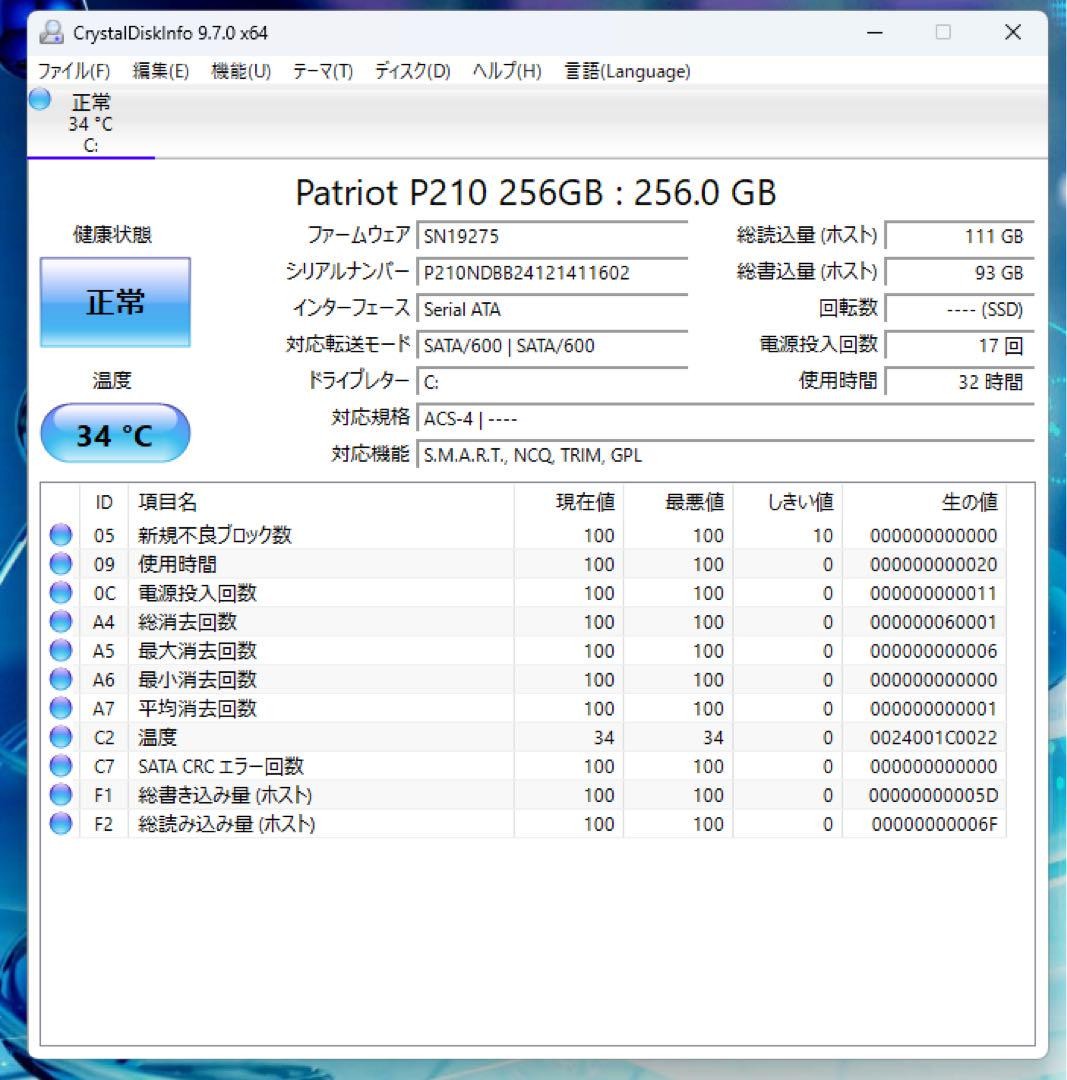
Task: Click the 健康状態 label
Action: pyautogui.click(x=112, y=235)
